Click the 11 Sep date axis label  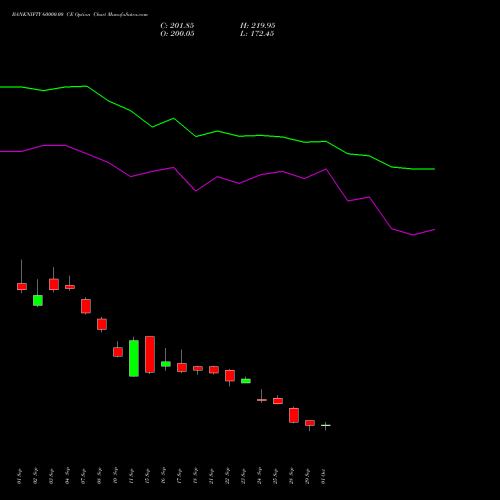(131, 476)
